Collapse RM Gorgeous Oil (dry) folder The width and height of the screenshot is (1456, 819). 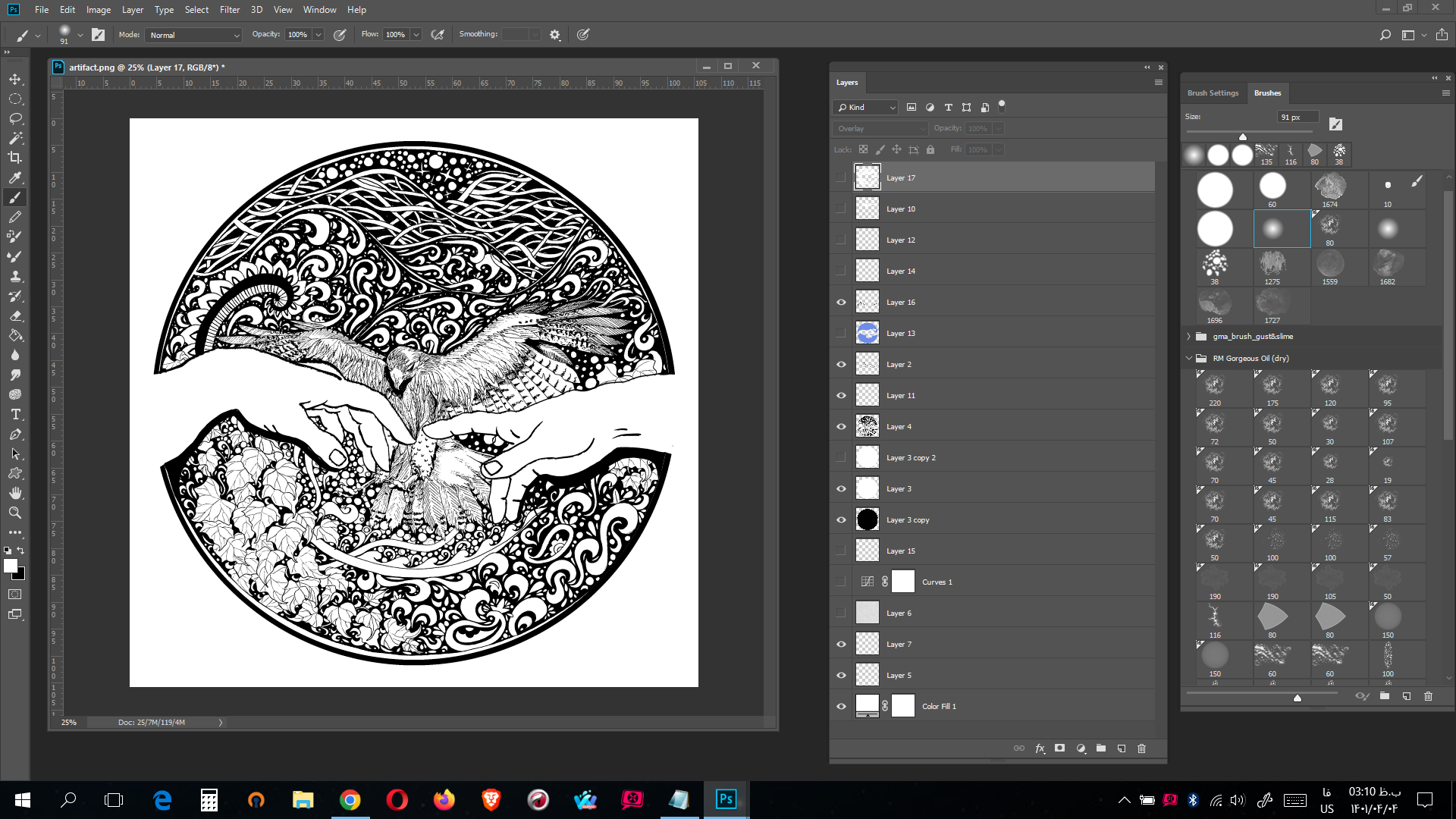tap(1188, 359)
